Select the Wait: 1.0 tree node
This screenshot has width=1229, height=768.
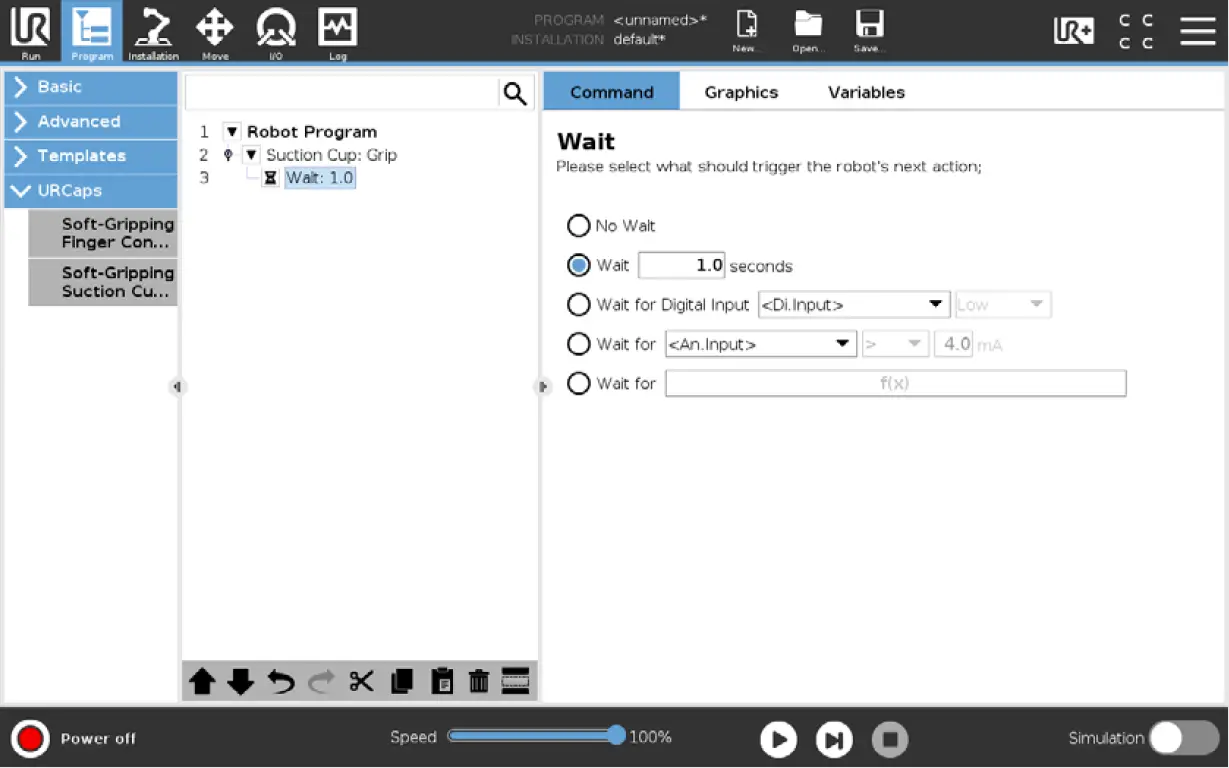[x=320, y=178]
